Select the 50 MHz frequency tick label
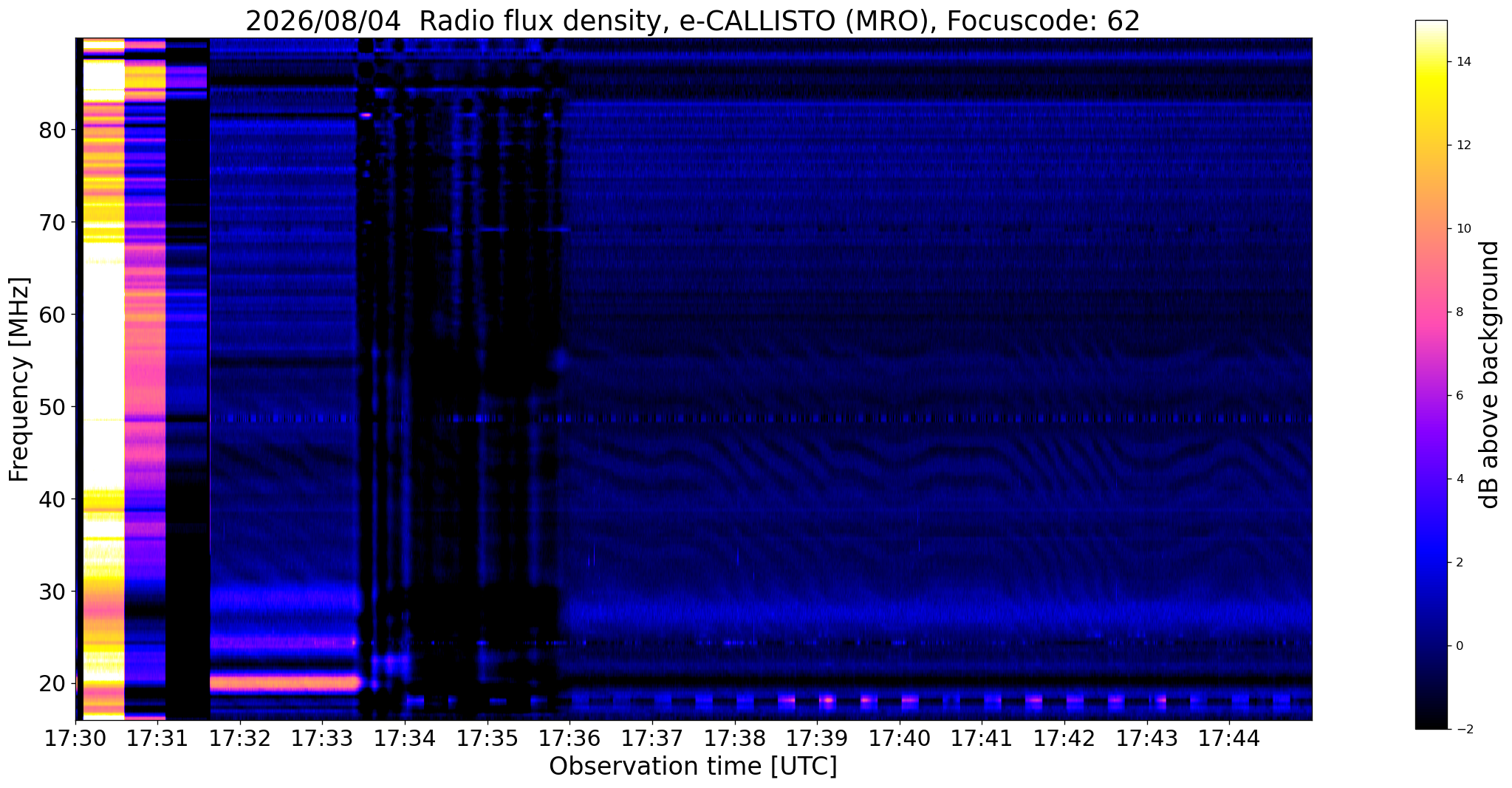Viewport: 1512px width, 788px height. click(x=52, y=407)
